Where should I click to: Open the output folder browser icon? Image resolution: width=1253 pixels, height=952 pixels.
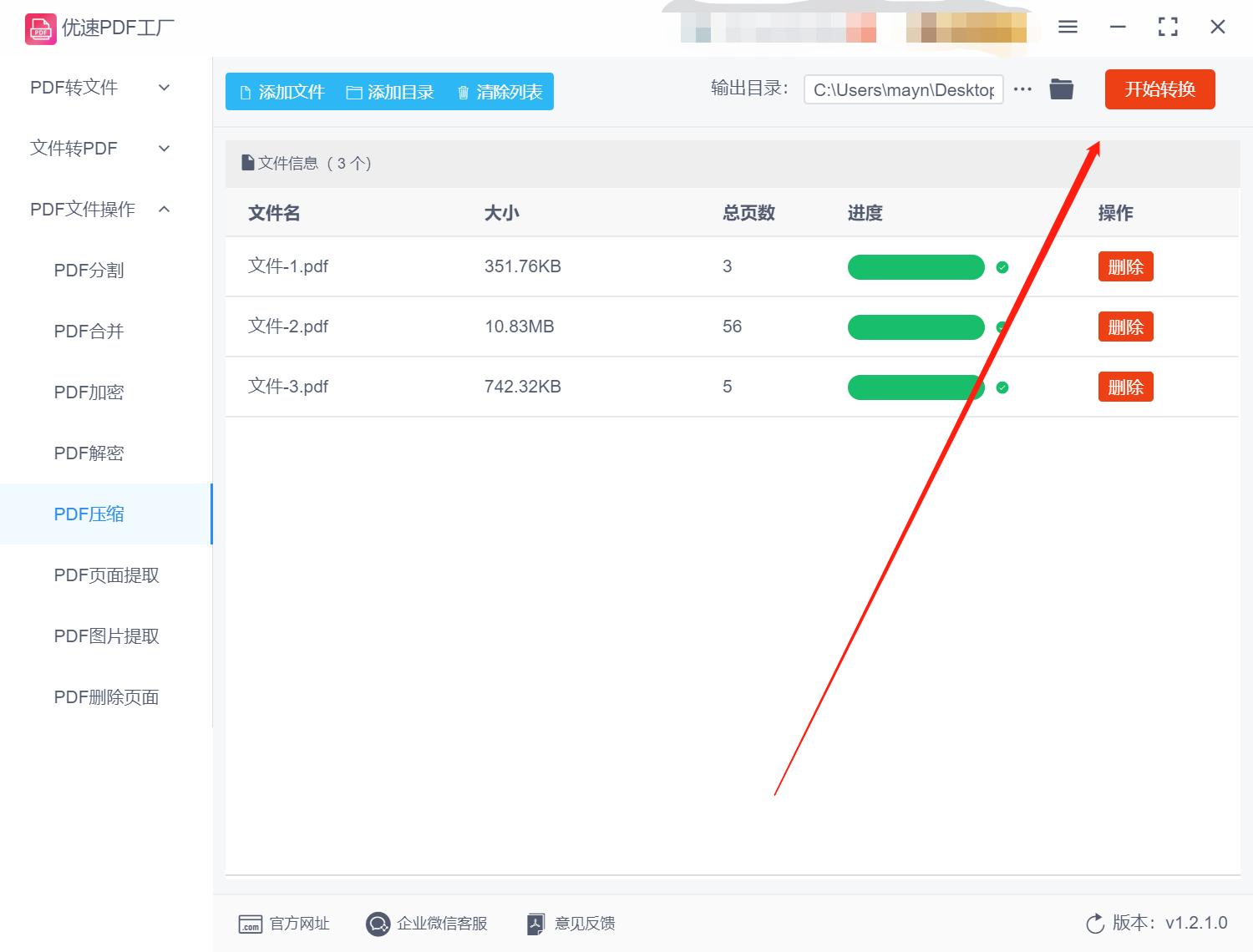click(1061, 89)
